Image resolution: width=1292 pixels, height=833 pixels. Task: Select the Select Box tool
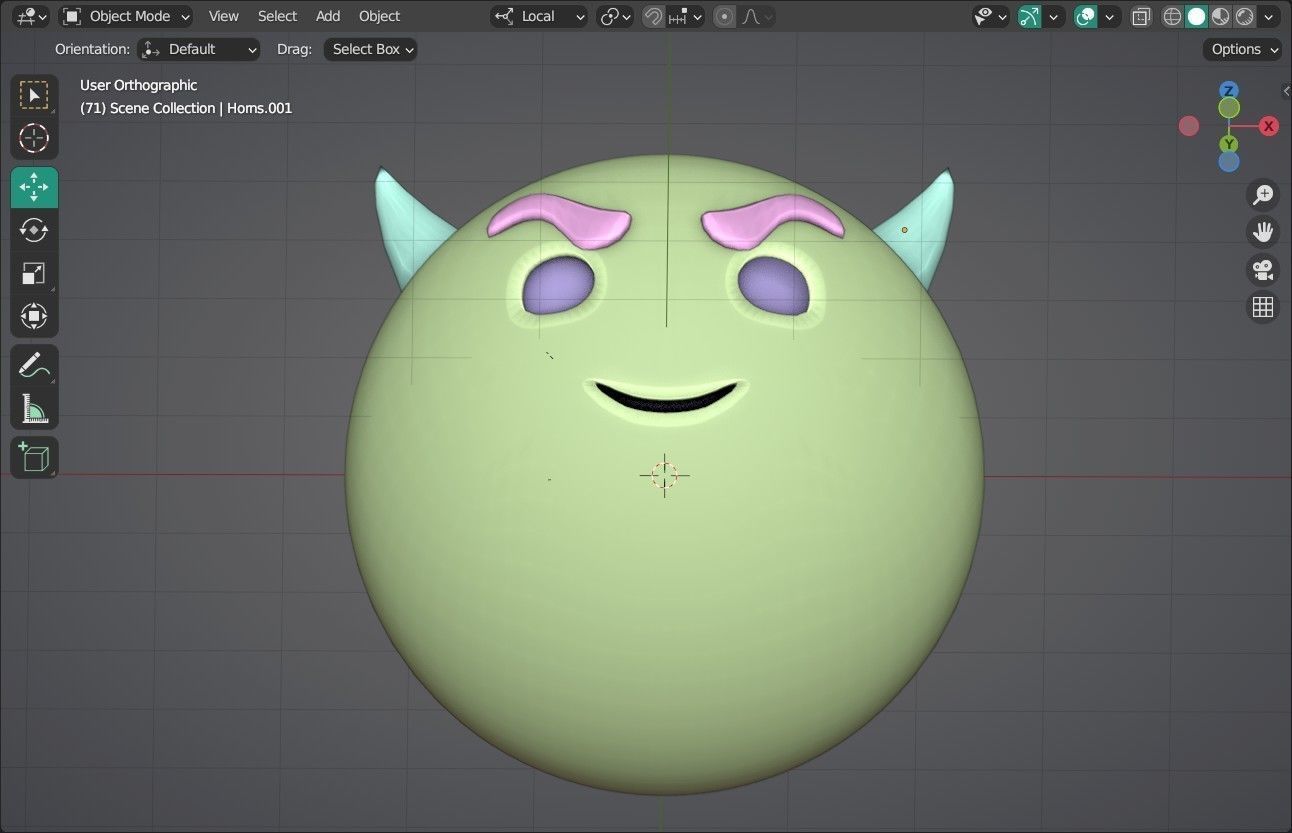click(x=34, y=96)
